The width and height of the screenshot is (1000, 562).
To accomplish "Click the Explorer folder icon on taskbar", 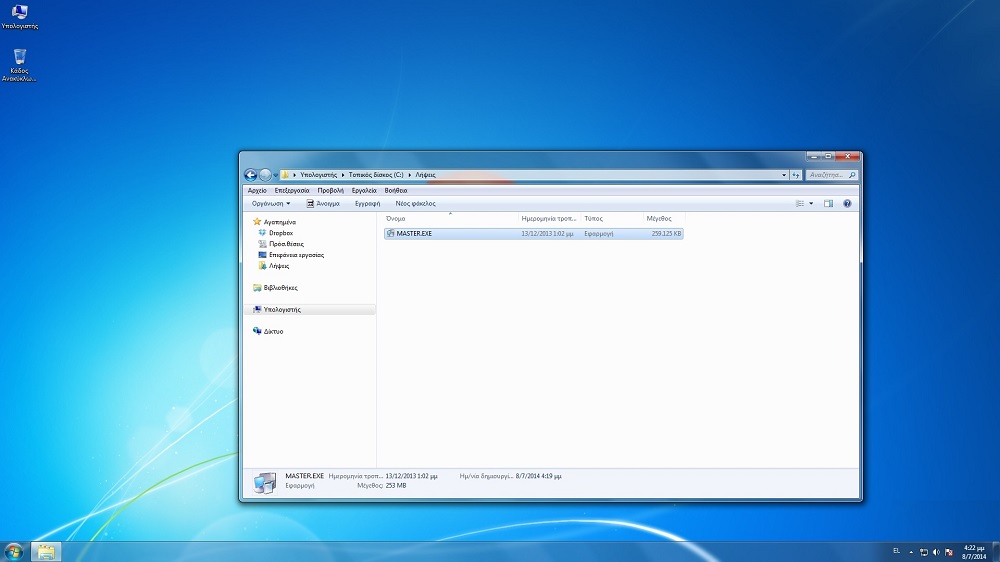I will [46, 552].
